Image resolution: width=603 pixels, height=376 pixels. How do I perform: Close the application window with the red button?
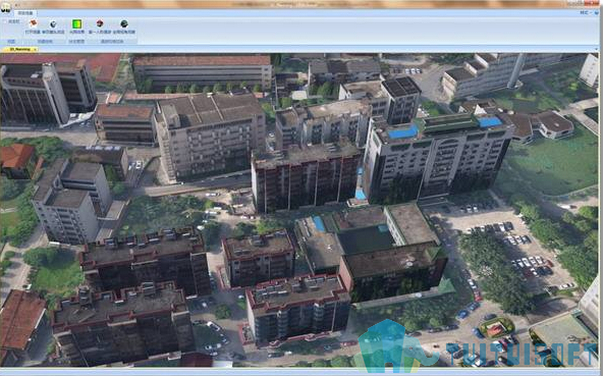point(591,3)
